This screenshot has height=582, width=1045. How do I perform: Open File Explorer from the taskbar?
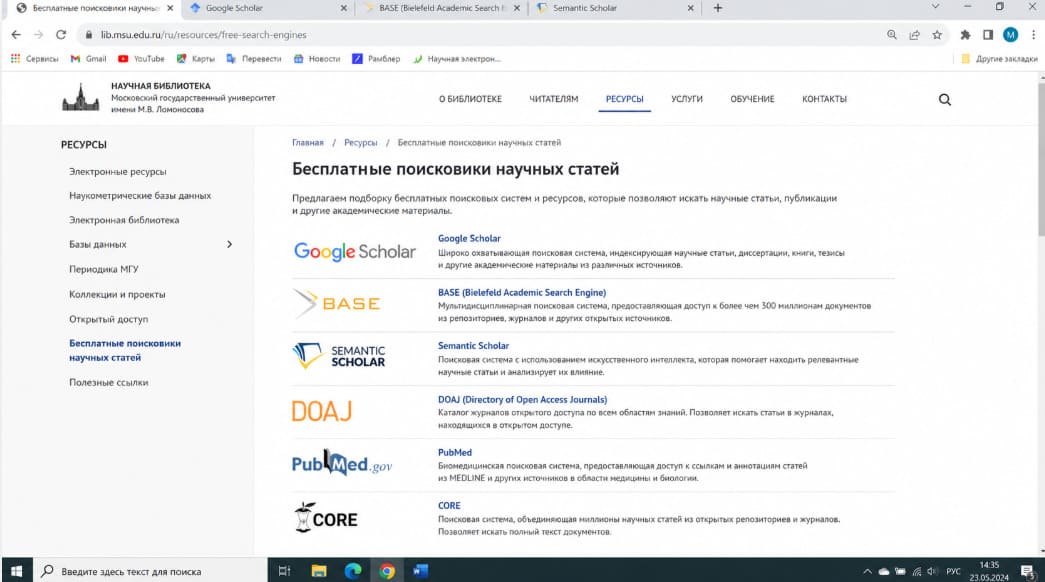point(319,571)
